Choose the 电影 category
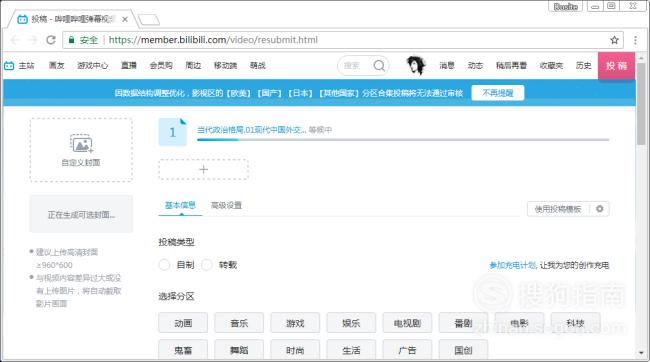 519,323
